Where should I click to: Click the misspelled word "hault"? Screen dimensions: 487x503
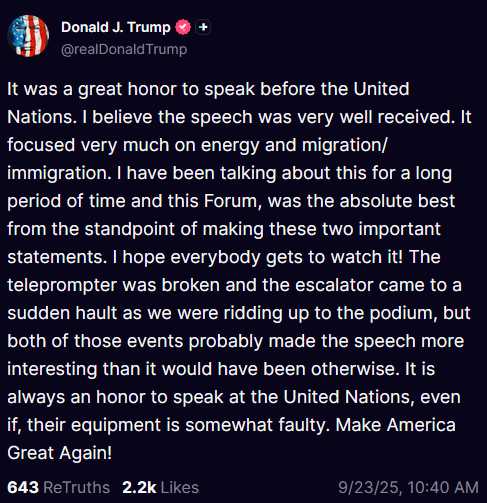(x=96, y=313)
